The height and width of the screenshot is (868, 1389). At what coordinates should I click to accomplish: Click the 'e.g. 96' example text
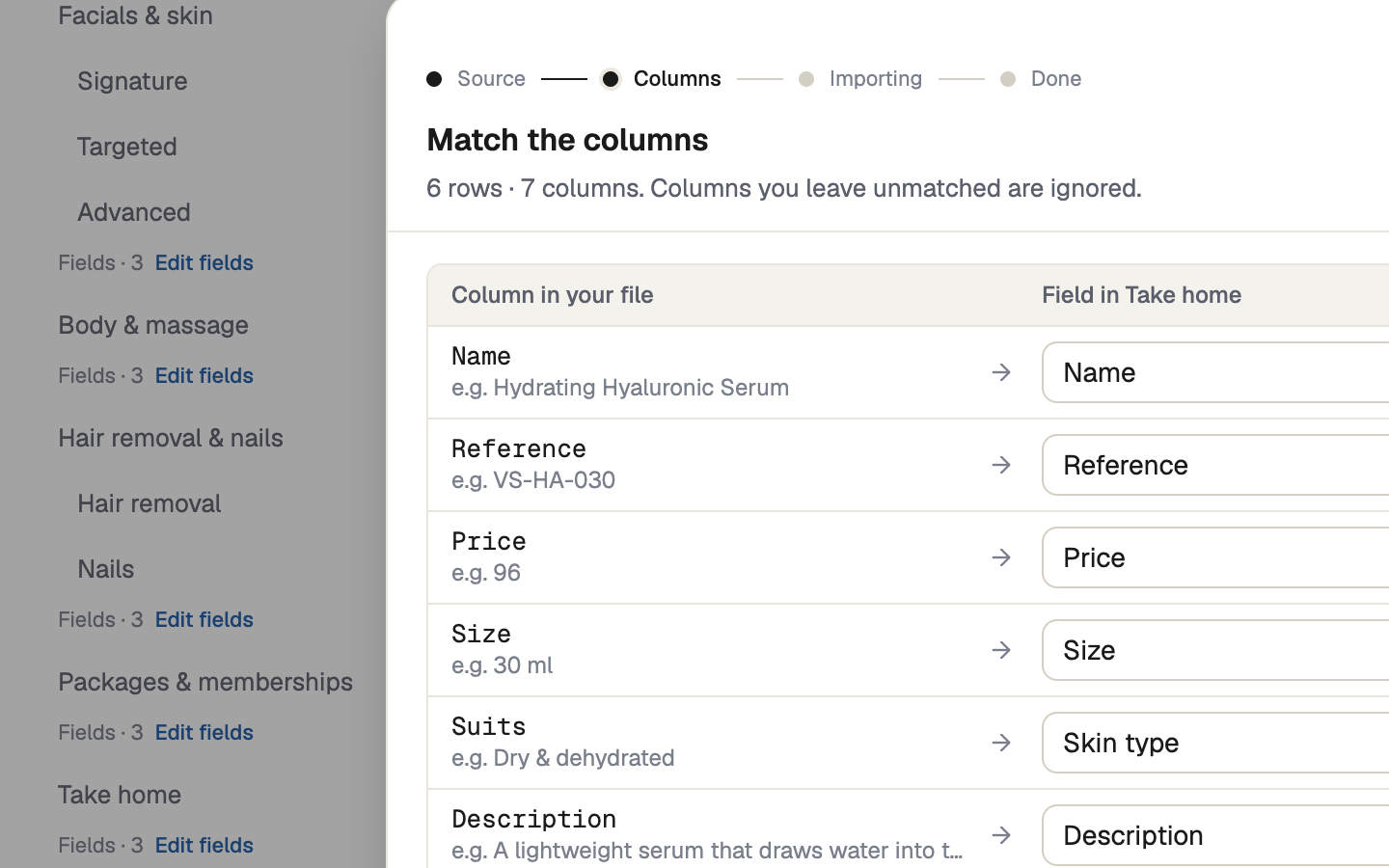486,573
